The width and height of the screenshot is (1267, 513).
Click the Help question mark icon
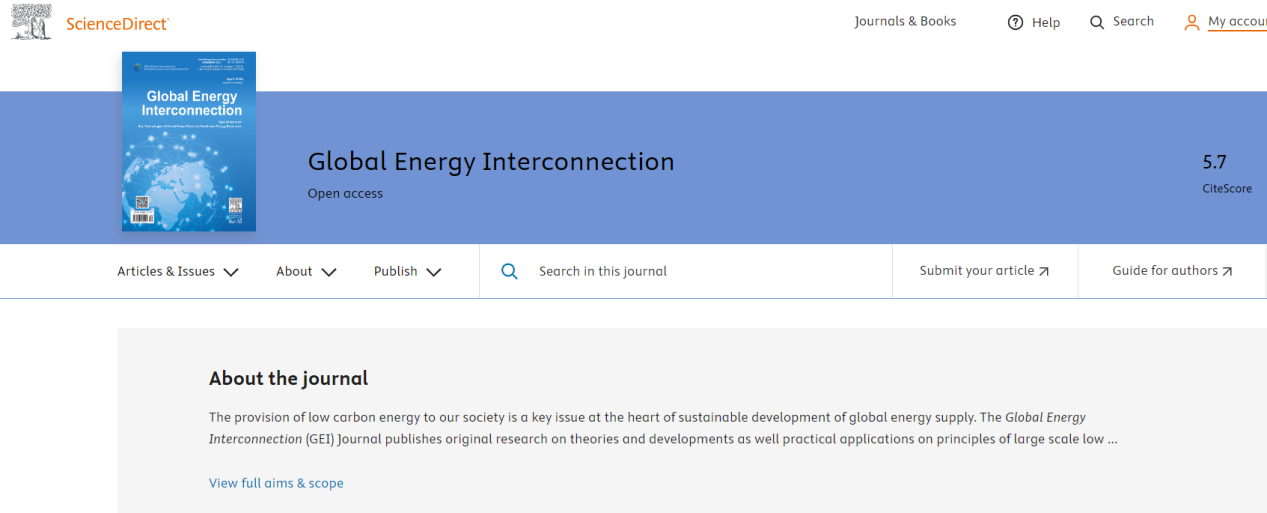pyautogui.click(x=1015, y=22)
